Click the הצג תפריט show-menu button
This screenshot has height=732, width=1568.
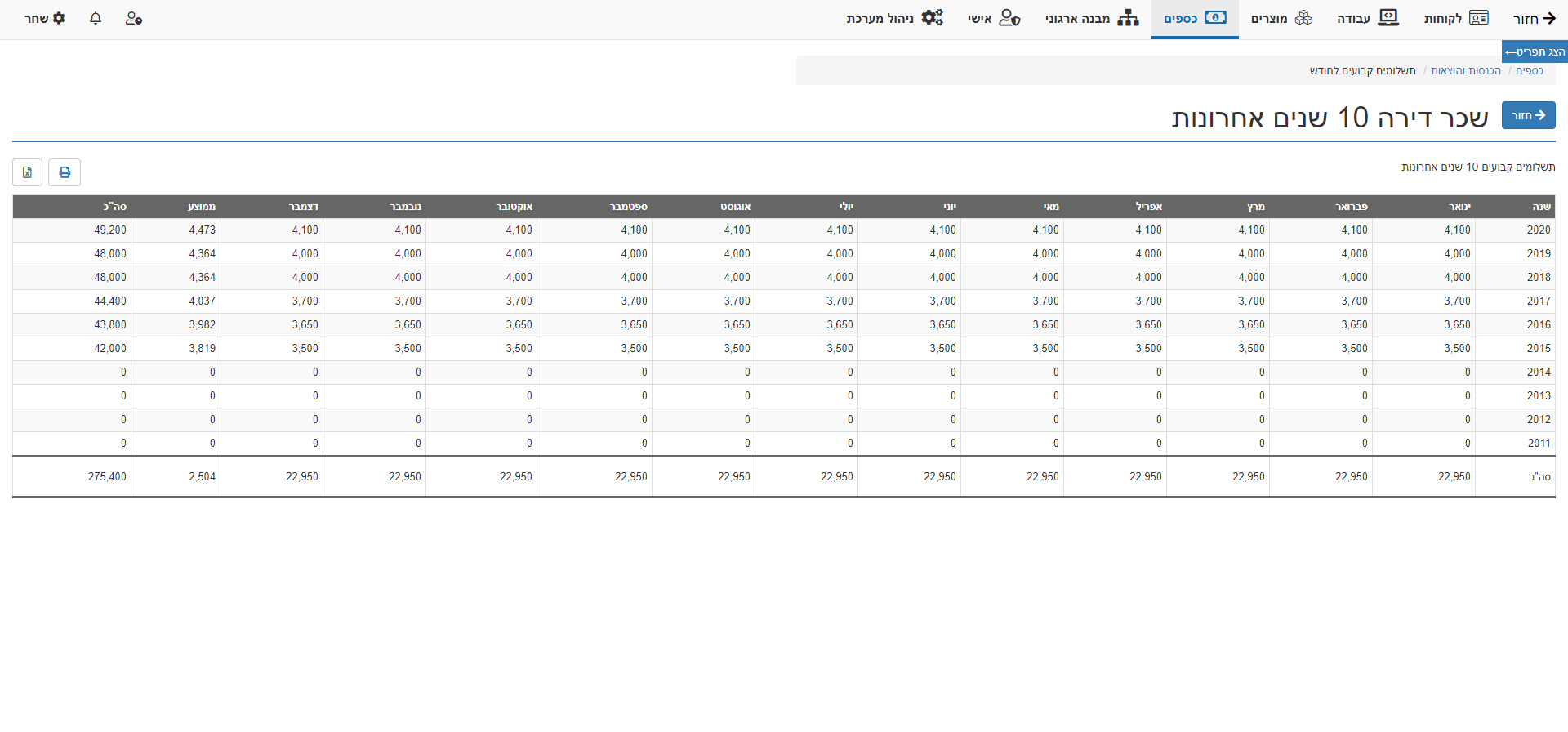pyautogui.click(x=1535, y=51)
